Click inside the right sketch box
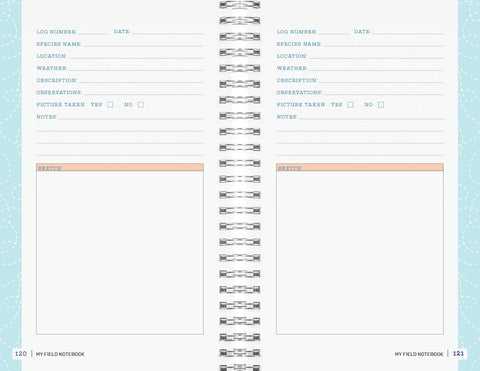The height and width of the screenshot is (371, 480). coord(360,253)
